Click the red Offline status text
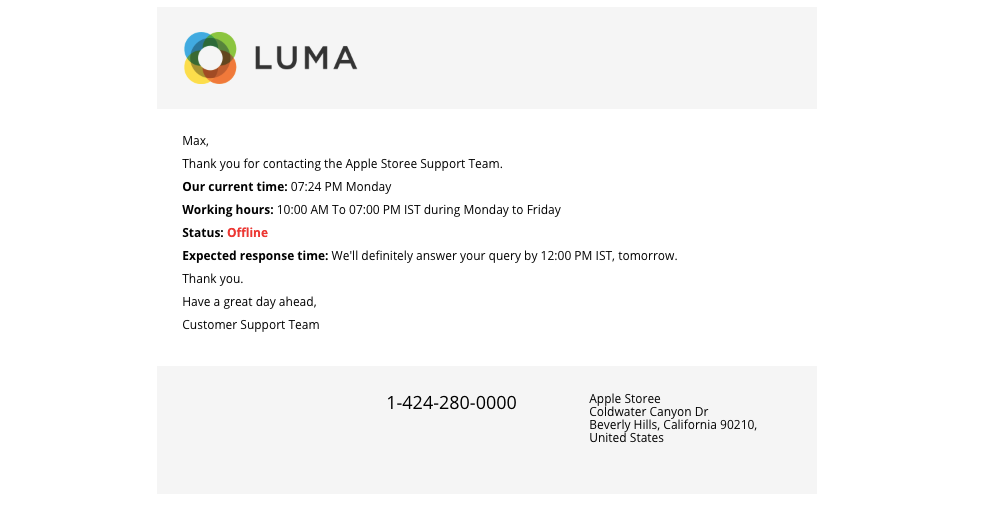 tap(247, 233)
